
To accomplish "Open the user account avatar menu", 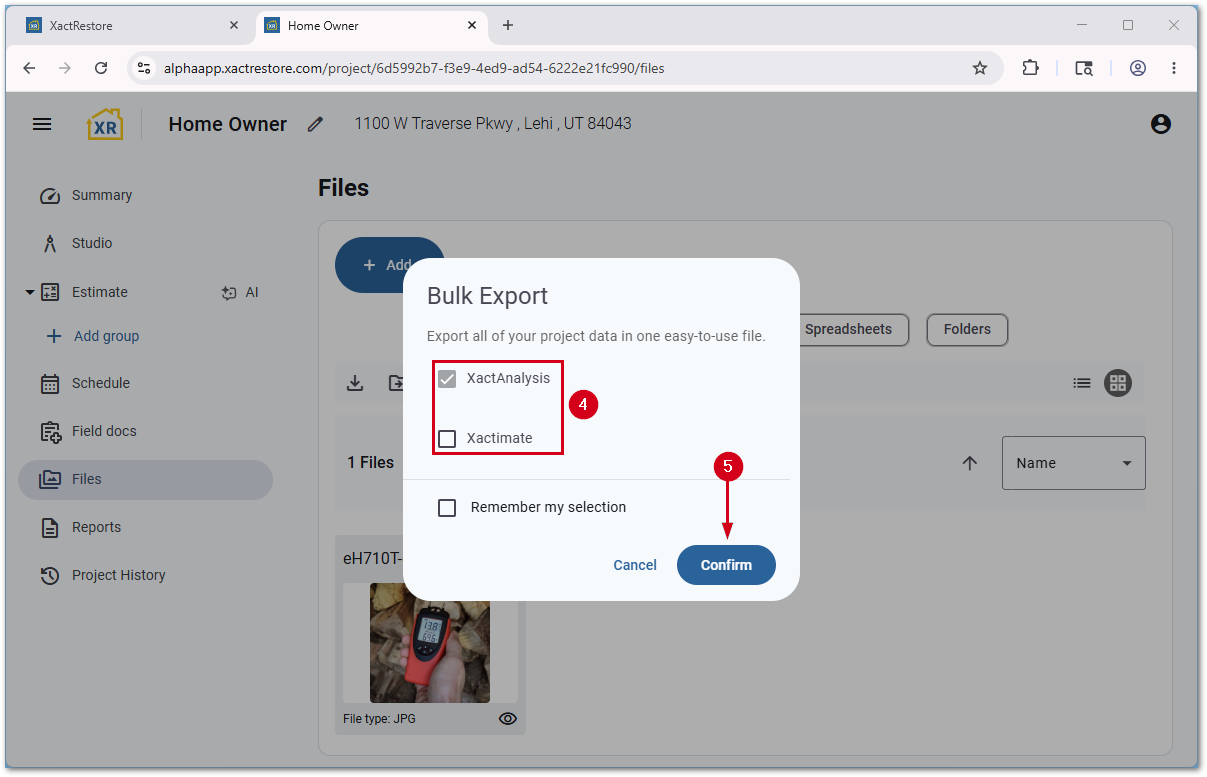I will tap(1161, 124).
